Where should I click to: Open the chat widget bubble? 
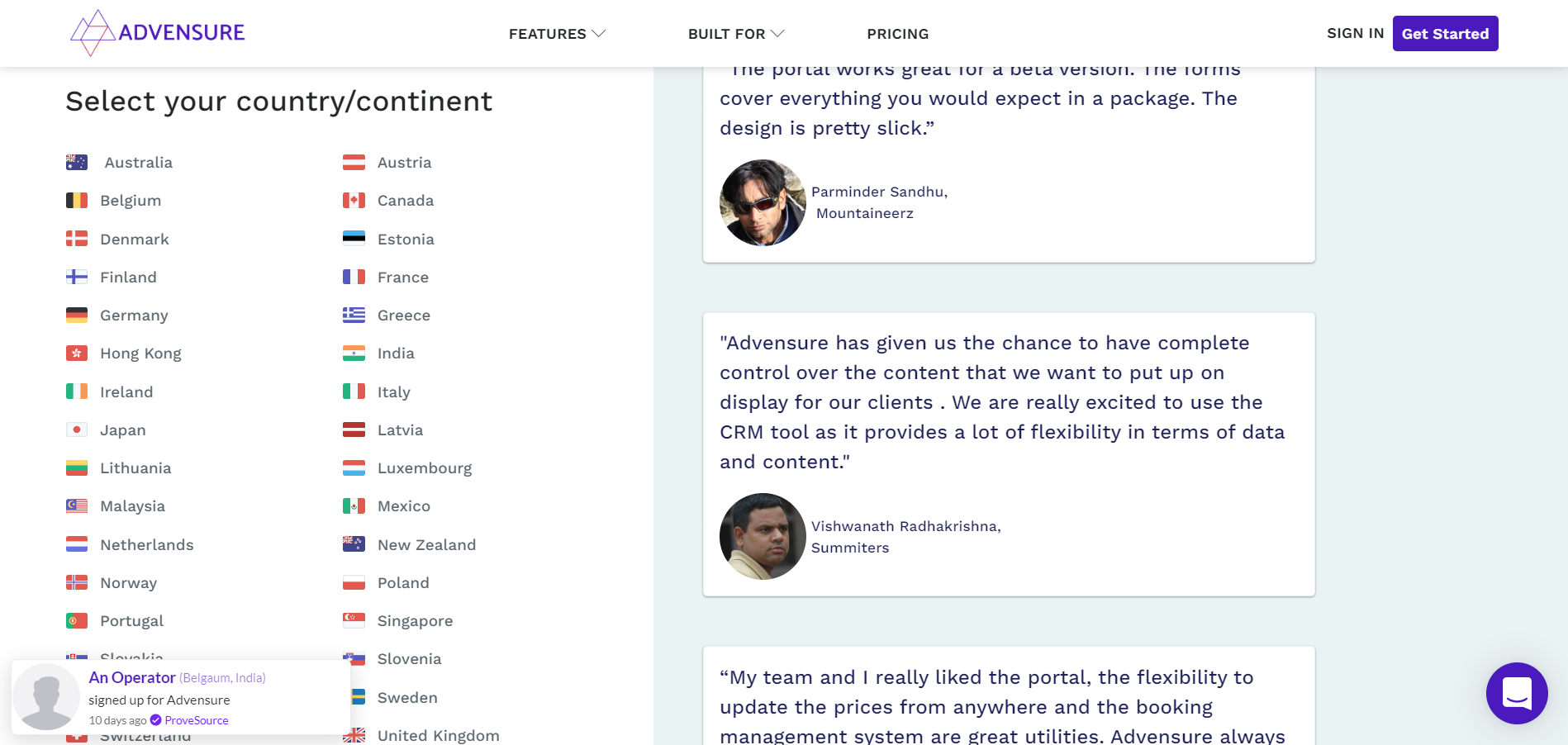pos(1516,693)
